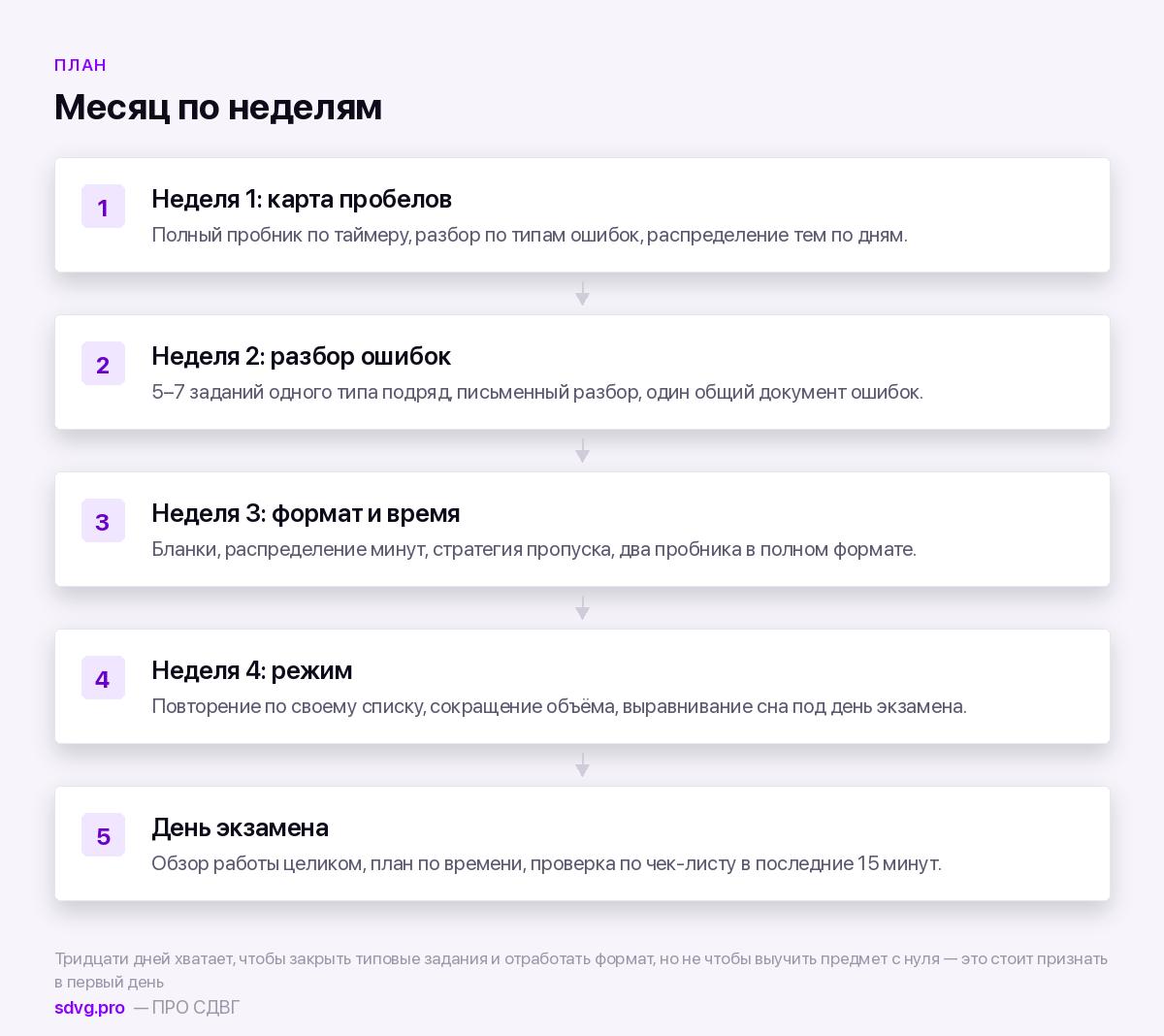Select heading 'Неделя 1: карта пробелов'
1164x1036 pixels.
pos(302,199)
